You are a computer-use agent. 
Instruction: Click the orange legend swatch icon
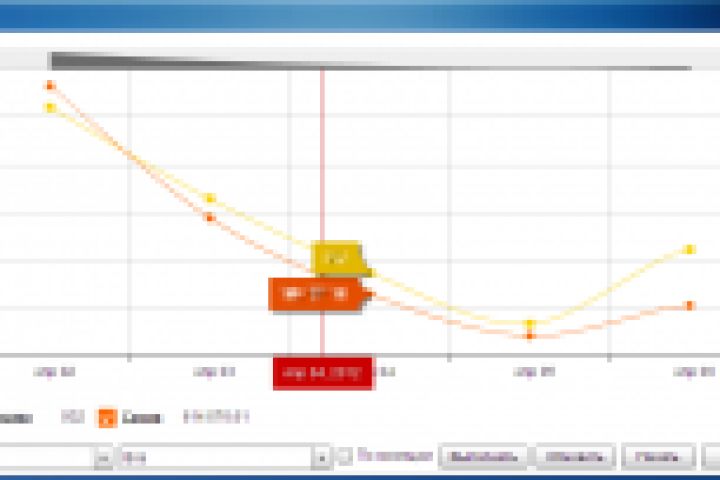(107, 418)
